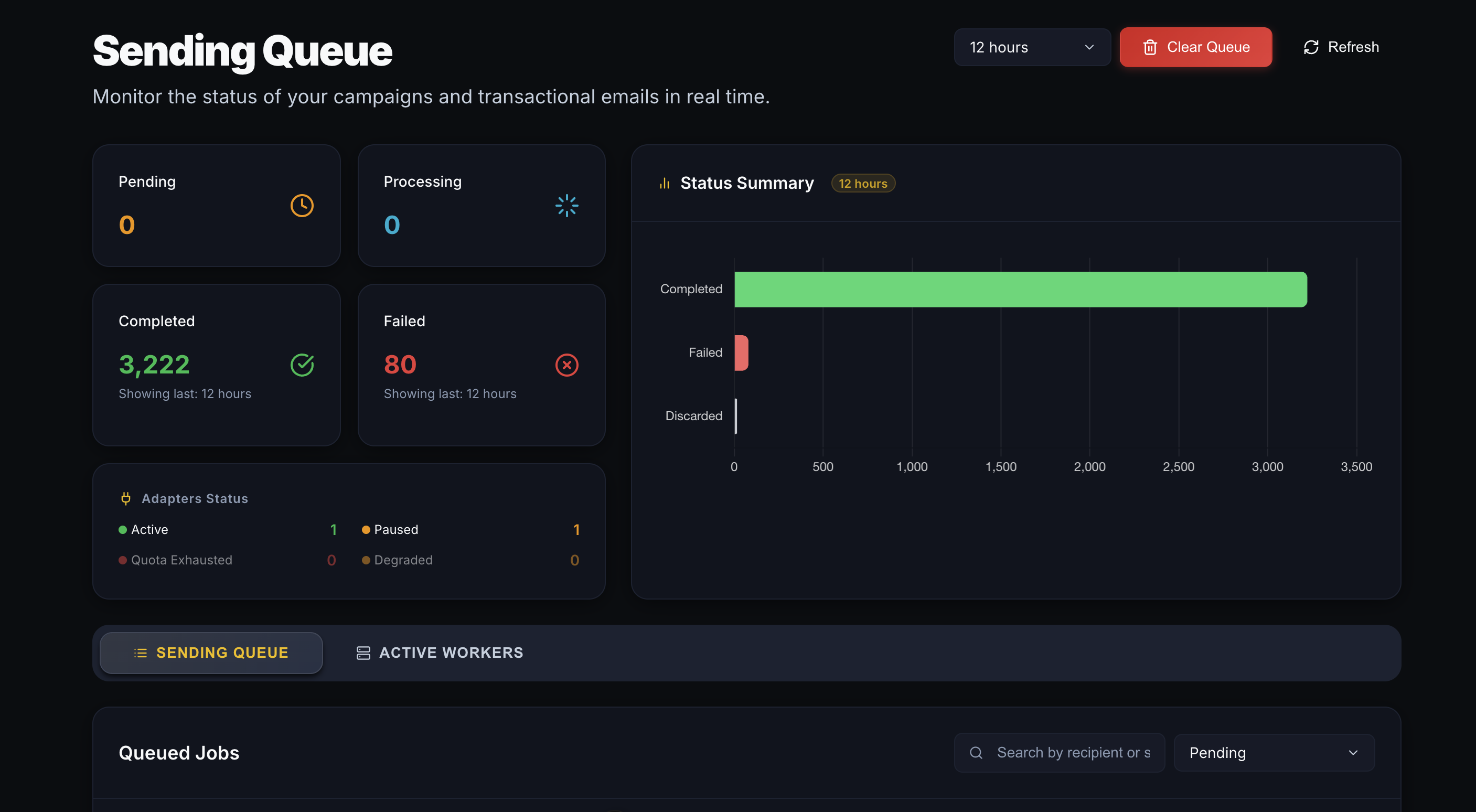Click the Failed X circle icon
The width and height of the screenshot is (1476, 812).
(566, 365)
